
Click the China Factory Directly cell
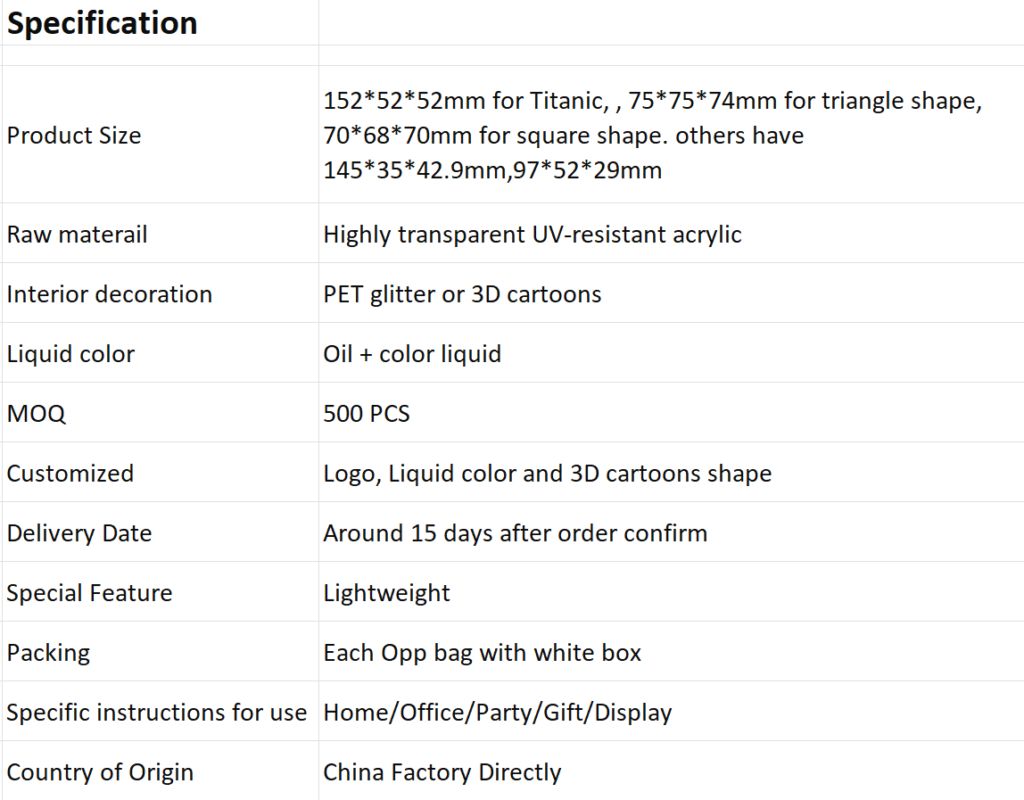coord(671,771)
